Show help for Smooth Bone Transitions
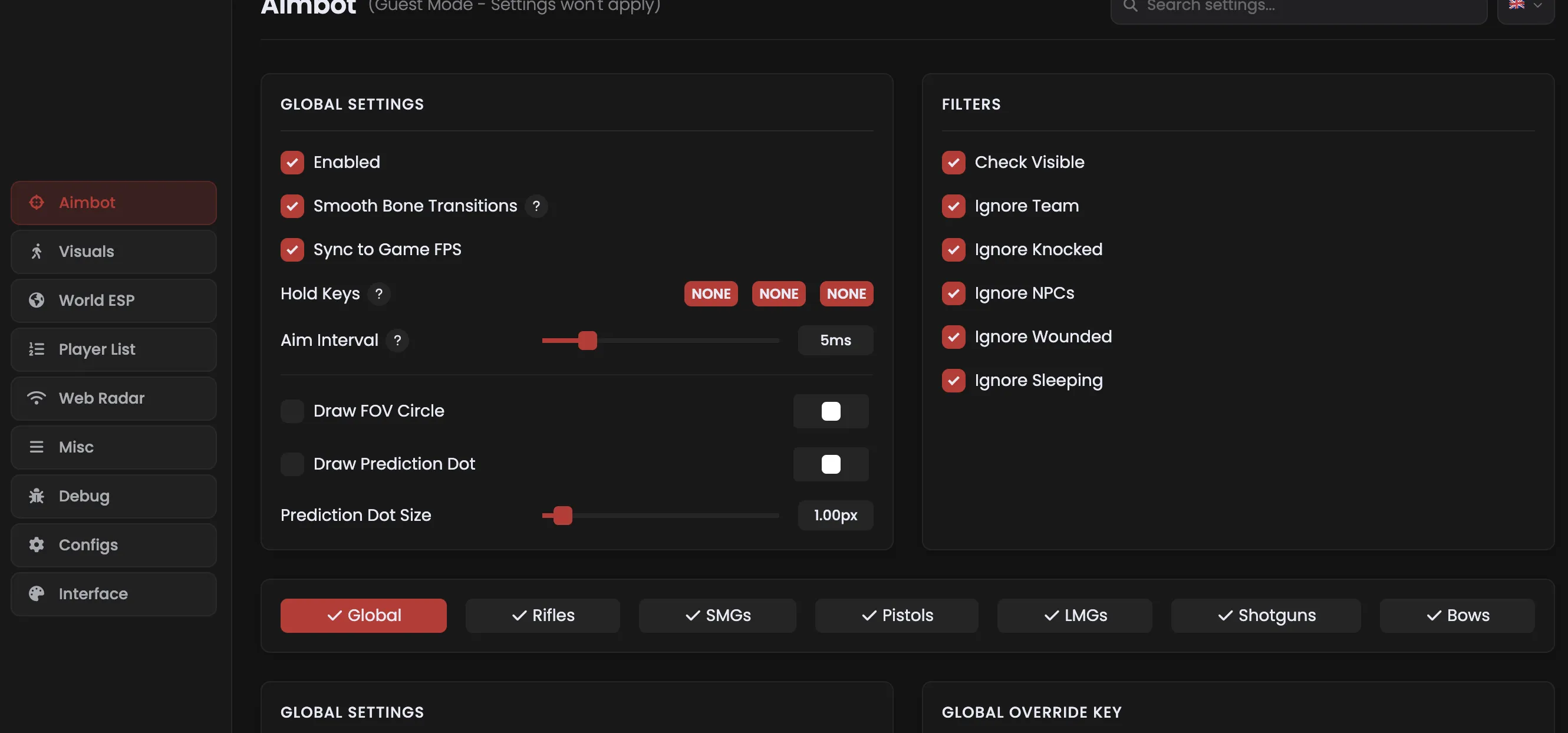The height and width of the screenshot is (733, 1568). (536, 206)
